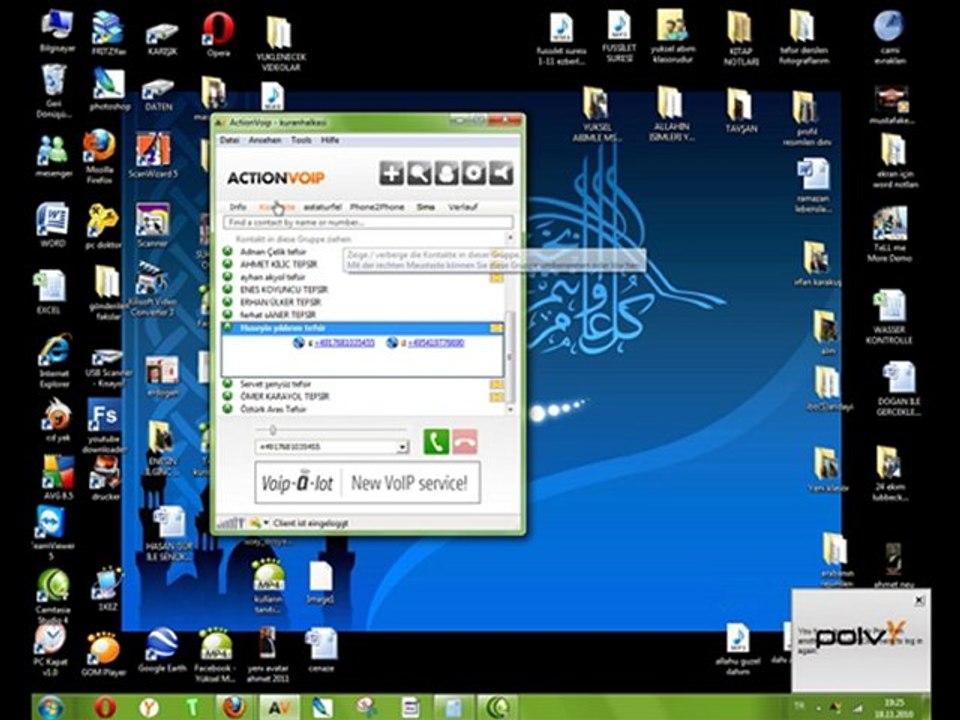The height and width of the screenshot is (720, 960).
Task: Open the Hilfe menu
Action: (x=330, y=140)
